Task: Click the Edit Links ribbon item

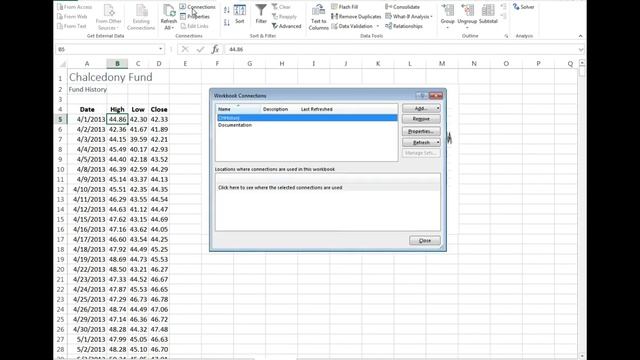Action: coord(194,26)
